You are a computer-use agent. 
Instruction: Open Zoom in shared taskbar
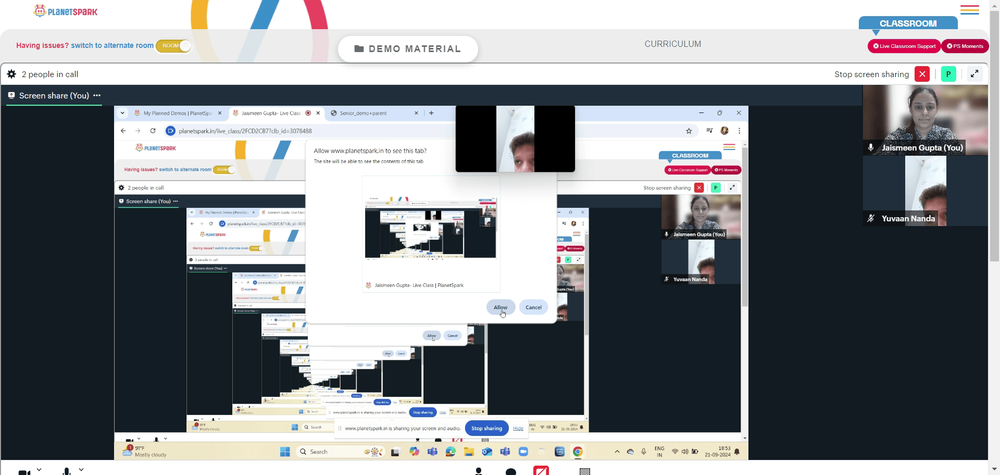(523, 451)
